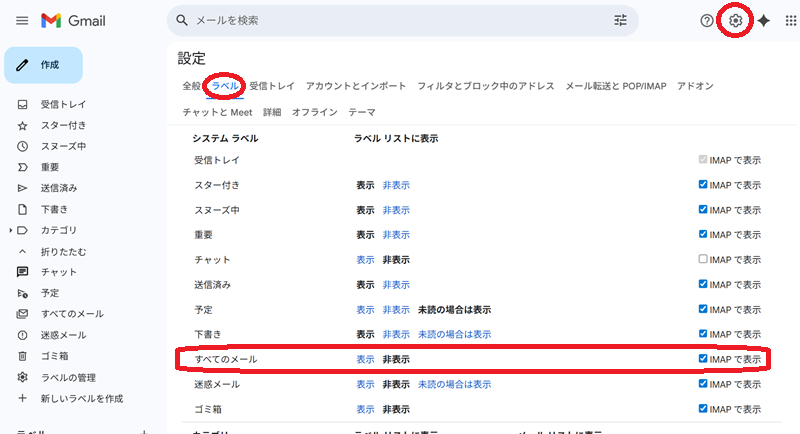The height and width of the screenshot is (434, 800).
Task: Enable IMAP で表示 for チャット
Action: (x=703, y=259)
